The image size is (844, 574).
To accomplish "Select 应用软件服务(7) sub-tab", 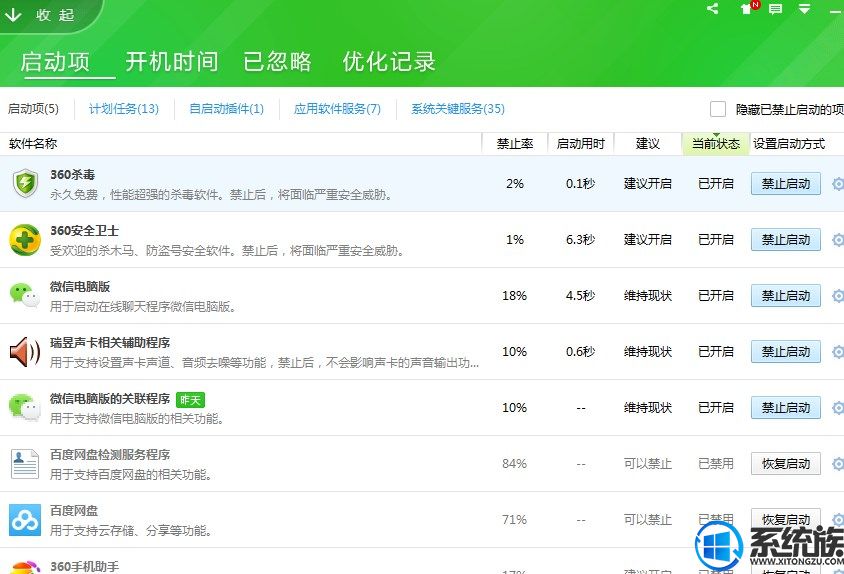I will click(x=337, y=109).
